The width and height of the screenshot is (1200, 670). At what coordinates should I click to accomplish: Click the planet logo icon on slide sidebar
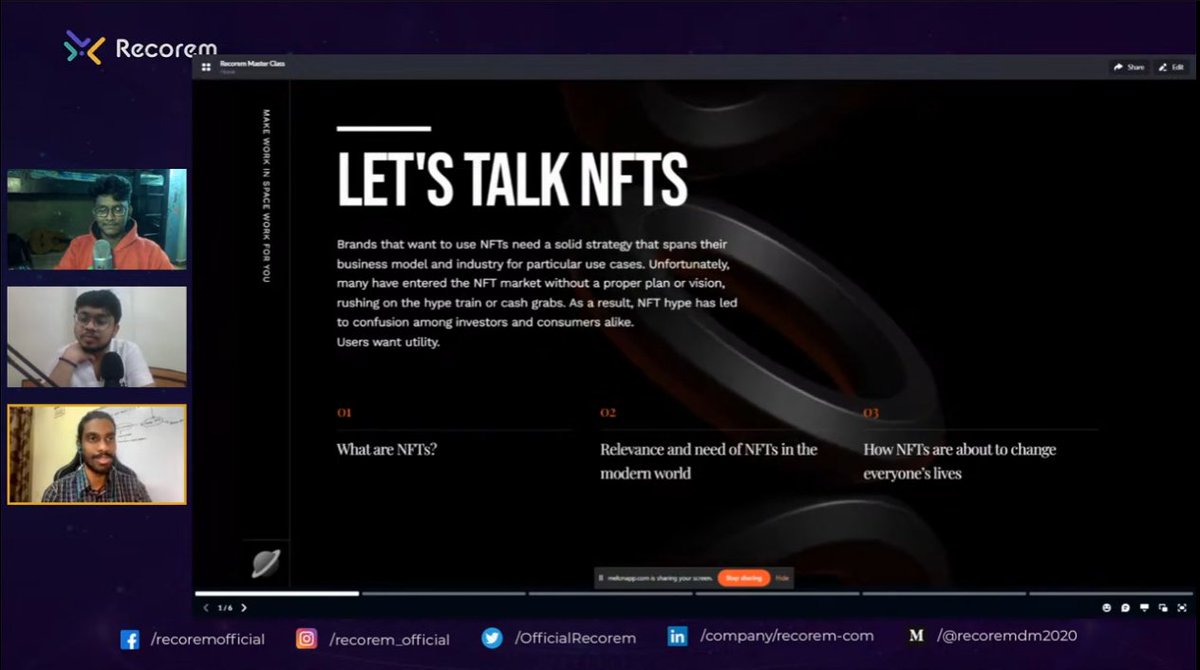click(x=266, y=563)
